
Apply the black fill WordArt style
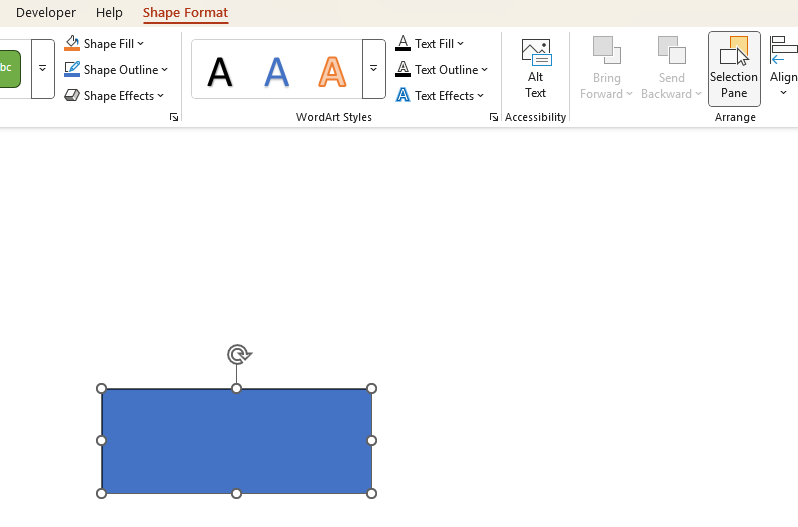click(220, 70)
